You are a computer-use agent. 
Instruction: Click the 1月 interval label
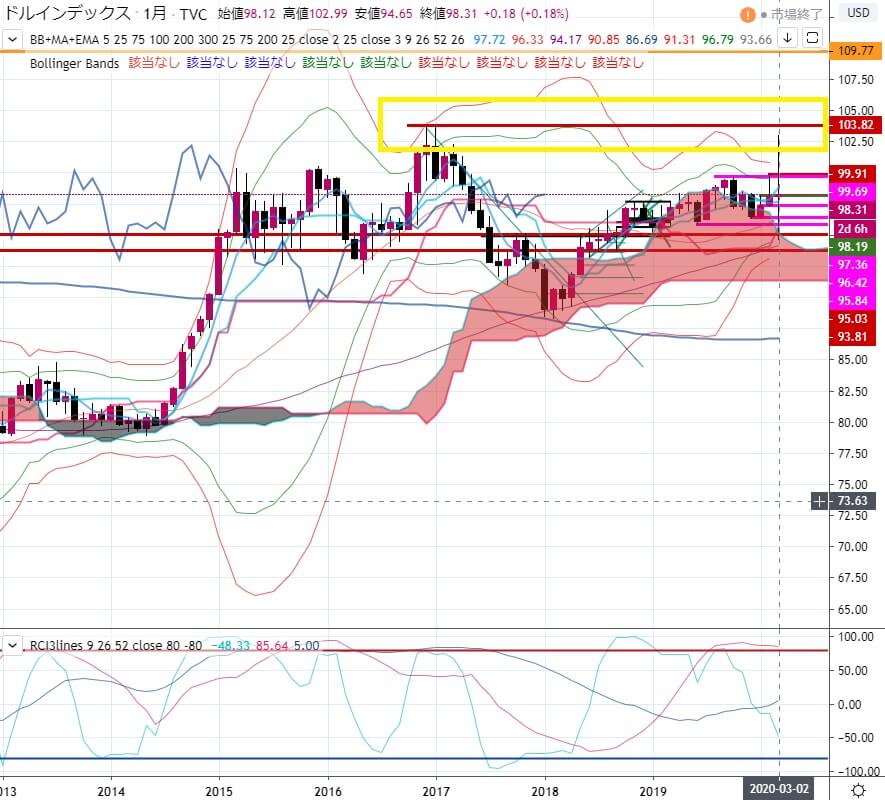point(155,13)
